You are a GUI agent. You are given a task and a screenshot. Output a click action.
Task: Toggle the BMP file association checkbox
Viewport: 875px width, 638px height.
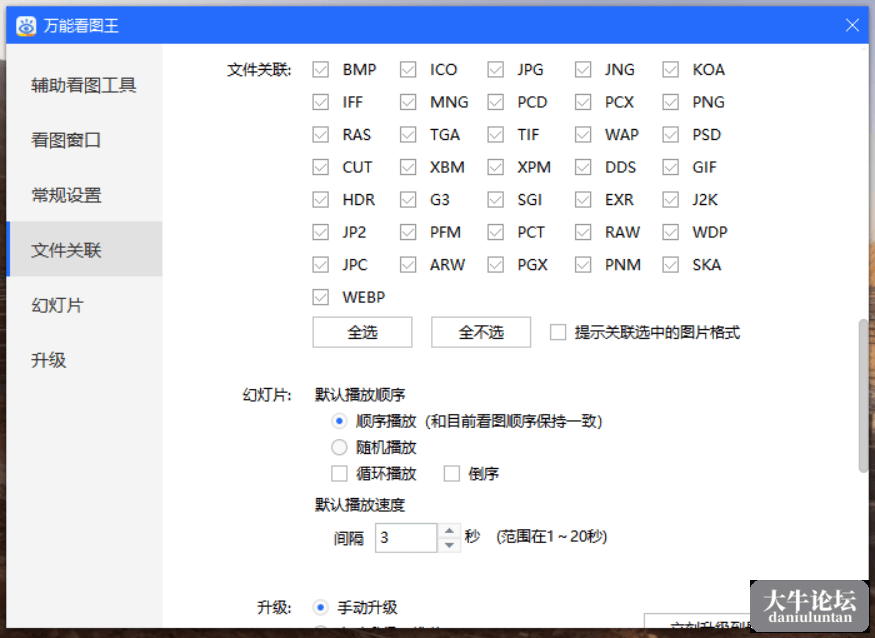click(x=320, y=70)
